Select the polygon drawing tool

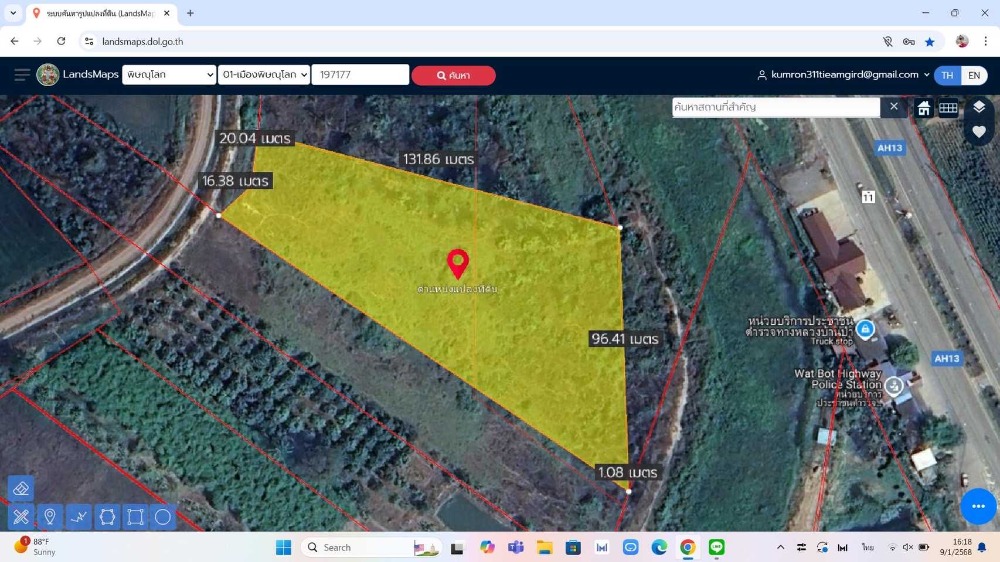[108, 517]
